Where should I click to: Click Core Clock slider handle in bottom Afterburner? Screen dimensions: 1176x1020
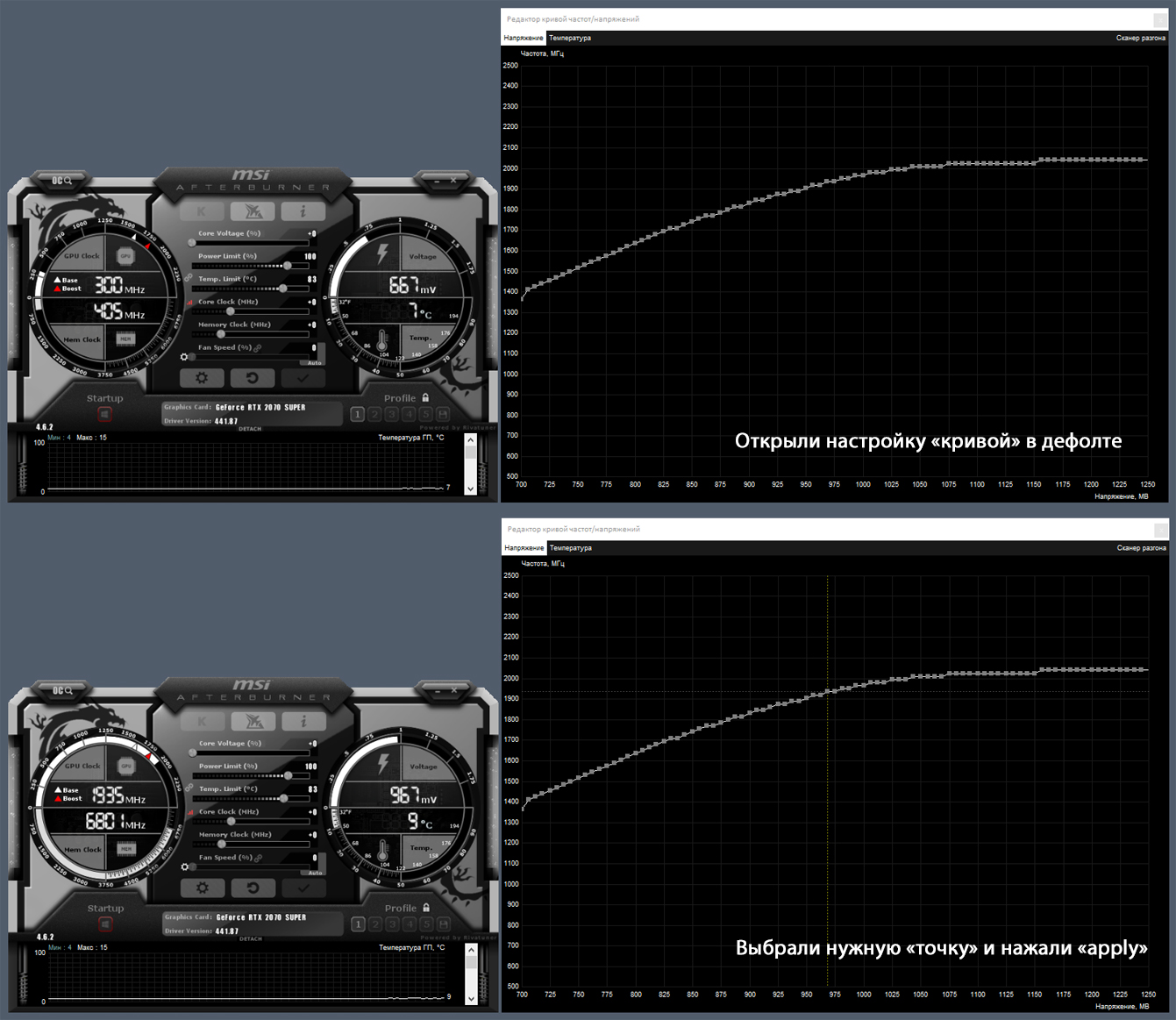[232, 822]
